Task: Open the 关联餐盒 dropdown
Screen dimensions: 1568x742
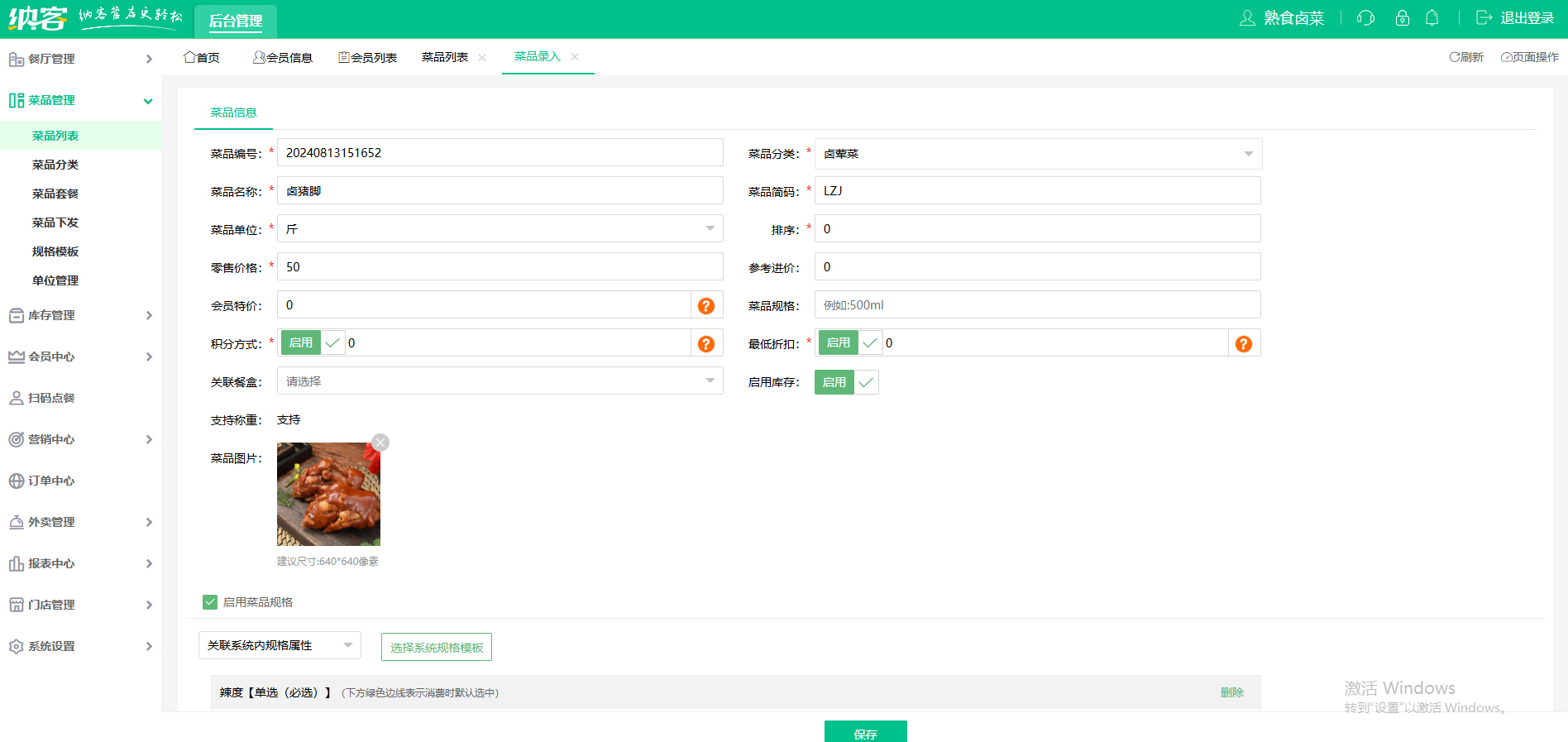Action: pos(500,381)
